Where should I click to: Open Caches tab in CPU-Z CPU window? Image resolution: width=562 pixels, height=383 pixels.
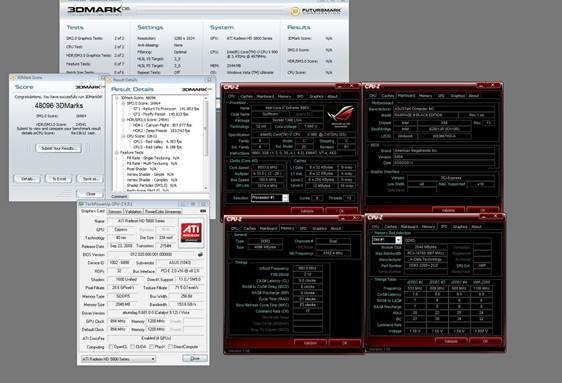[246, 96]
